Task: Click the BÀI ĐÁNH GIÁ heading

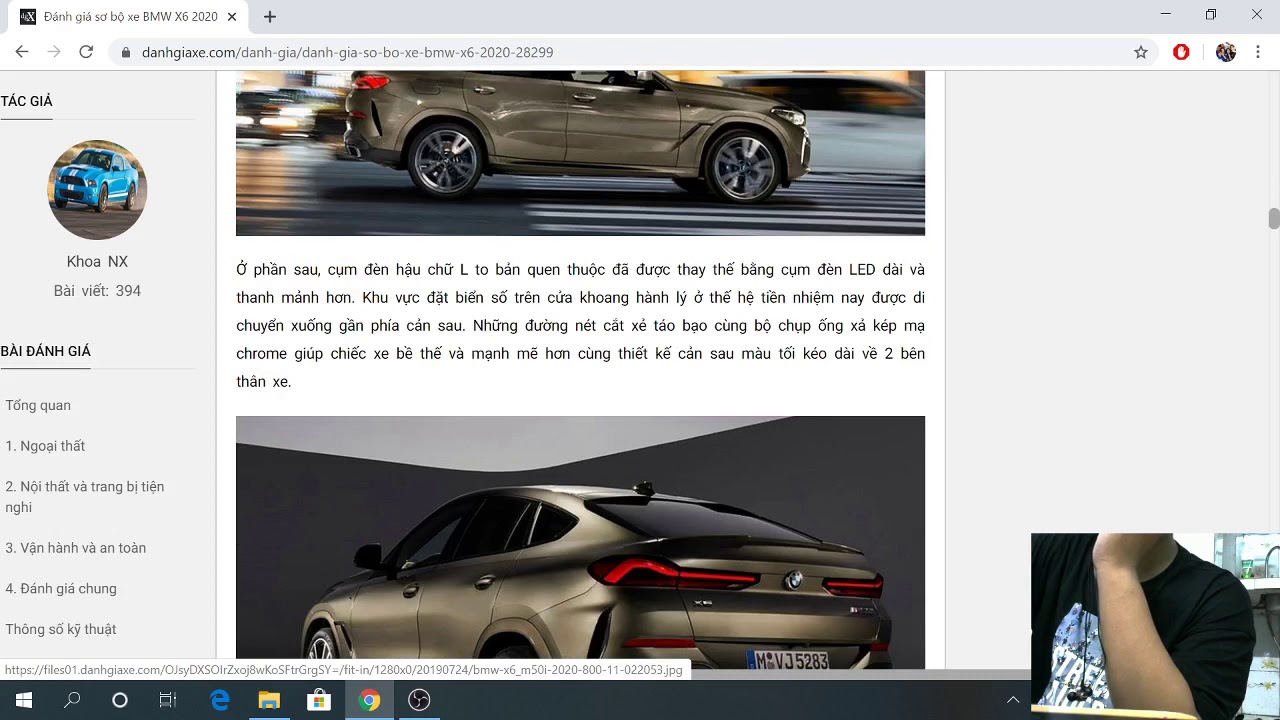Action: tap(46, 351)
